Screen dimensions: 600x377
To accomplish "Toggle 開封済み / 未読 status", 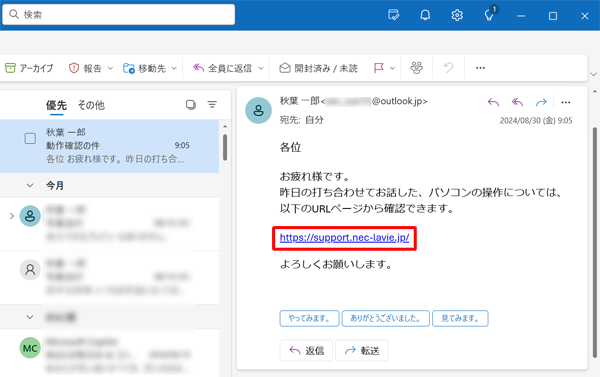I will (x=318, y=68).
